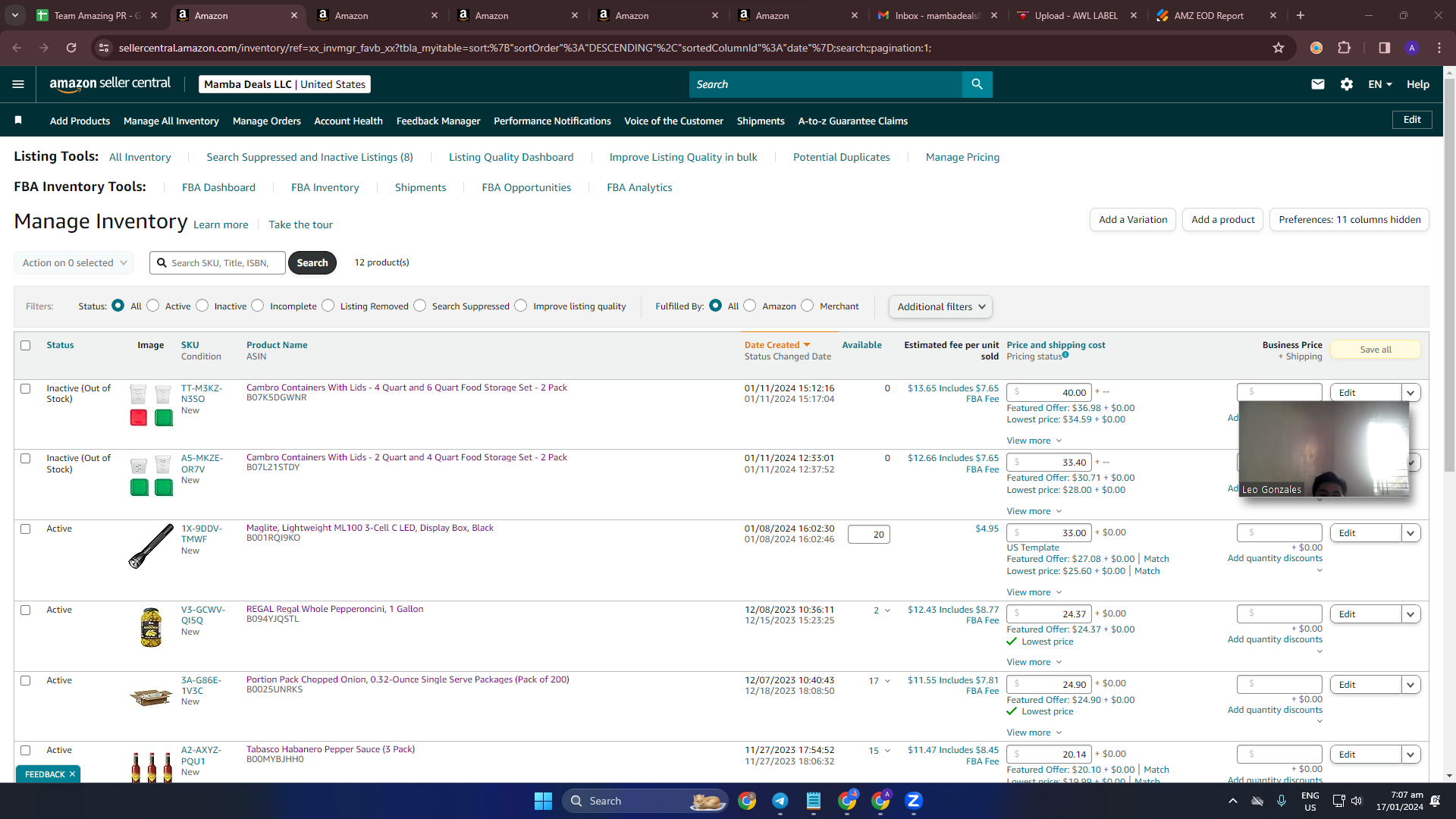
Task: Open the messages envelope icon
Action: click(1318, 84)
